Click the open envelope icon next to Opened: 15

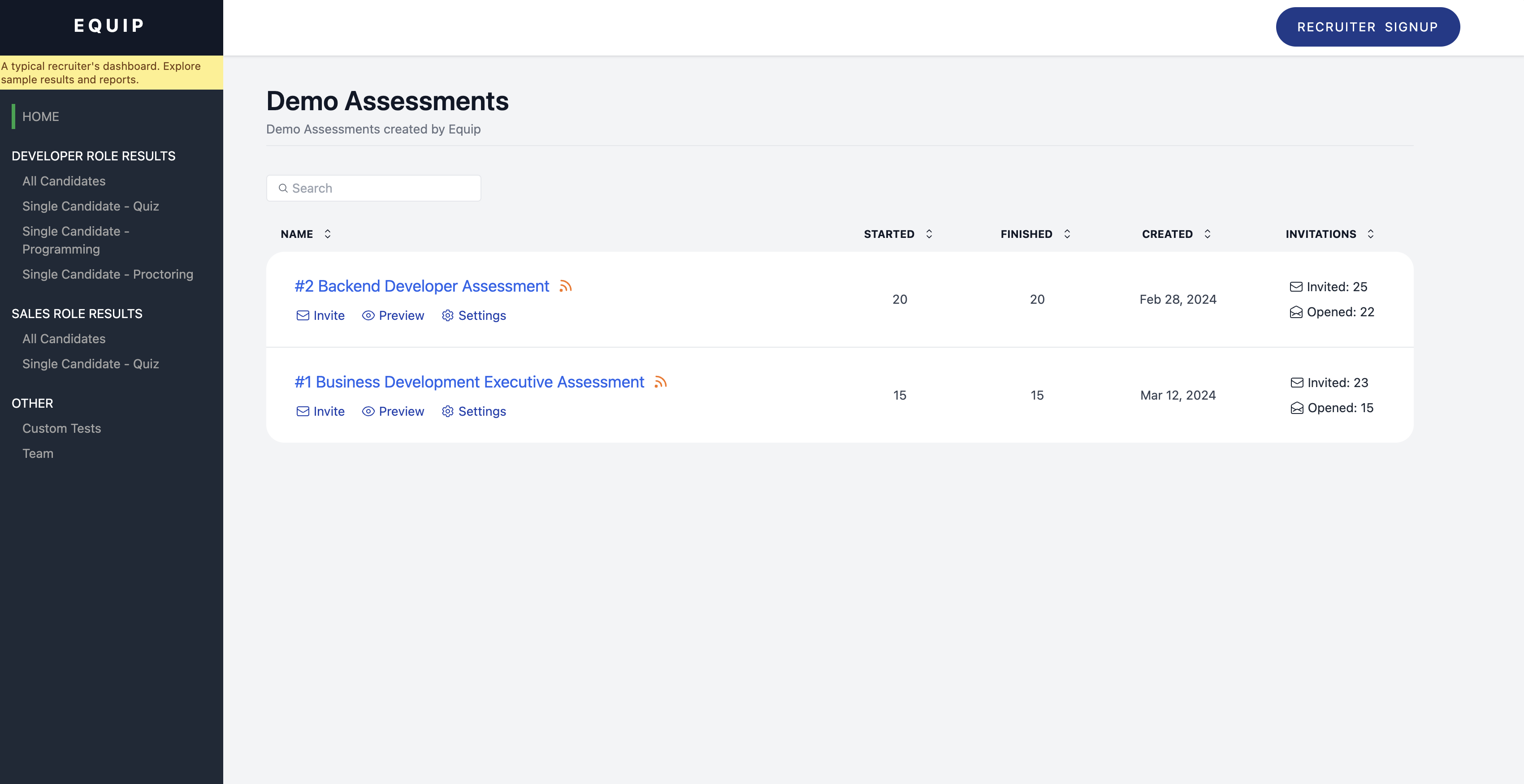click(x=1296, y=408)
